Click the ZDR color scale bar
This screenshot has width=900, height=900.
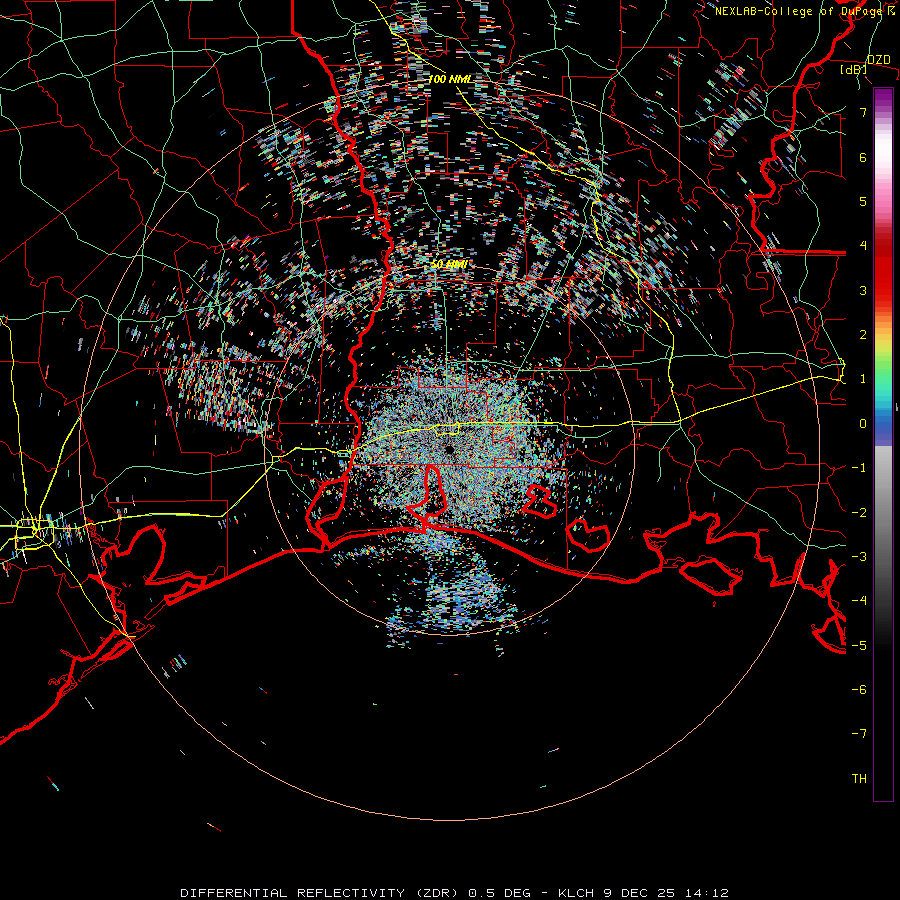[x=883, y=444]
